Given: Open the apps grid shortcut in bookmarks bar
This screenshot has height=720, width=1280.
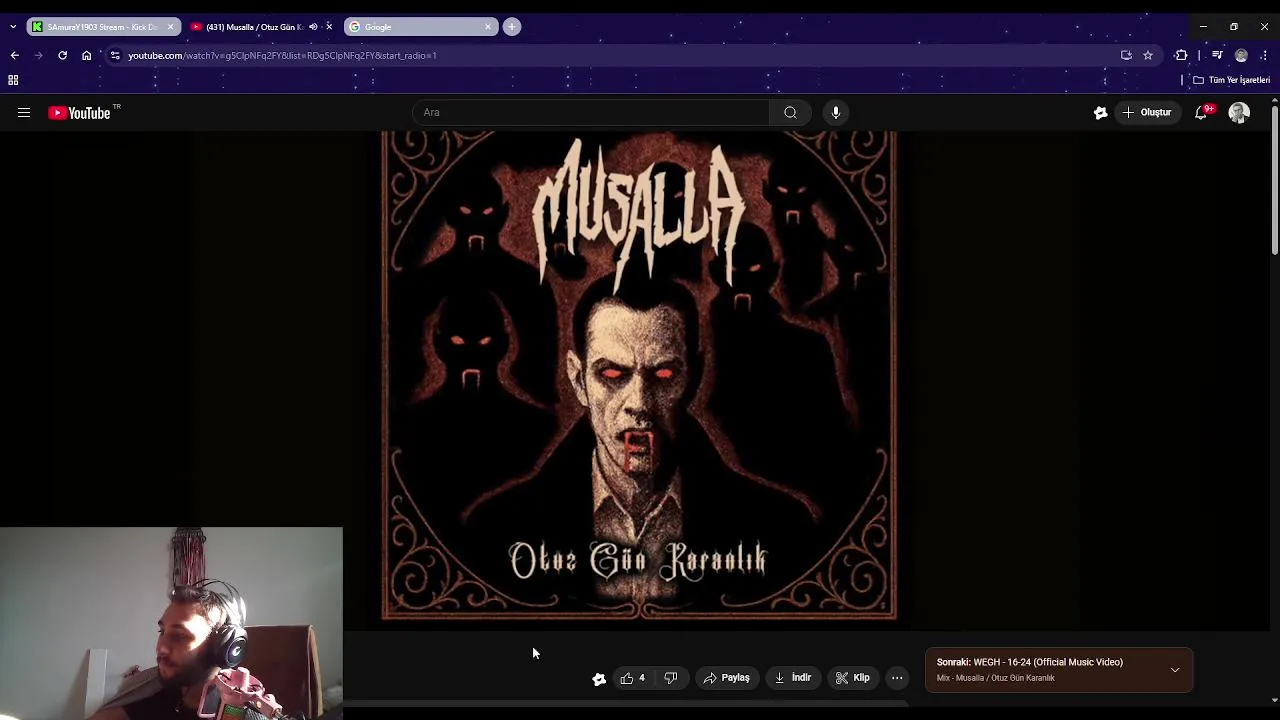Looking at the screenshot, I should tap(13, 80).
